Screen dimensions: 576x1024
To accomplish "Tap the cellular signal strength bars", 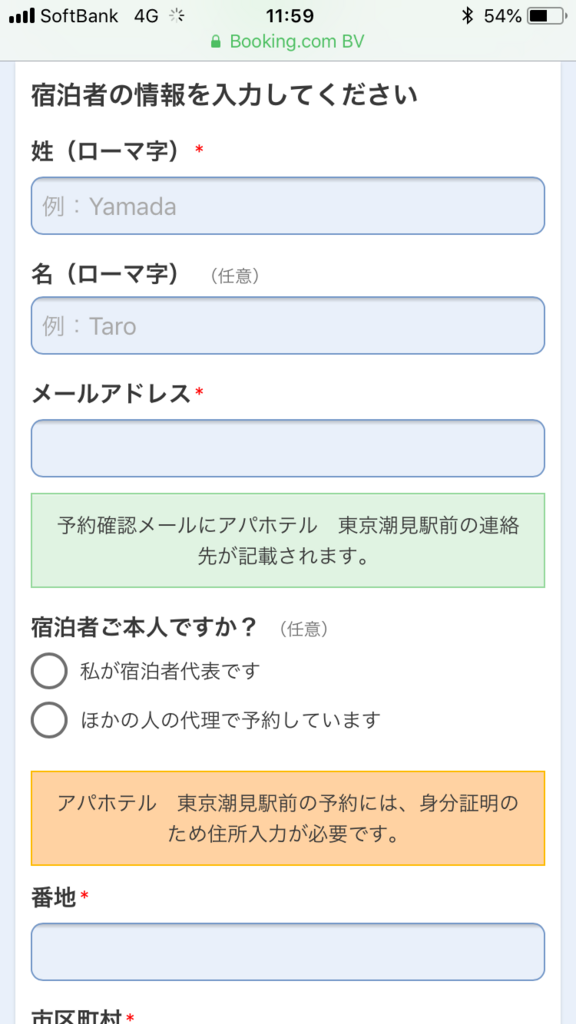I will coord(22,16).
